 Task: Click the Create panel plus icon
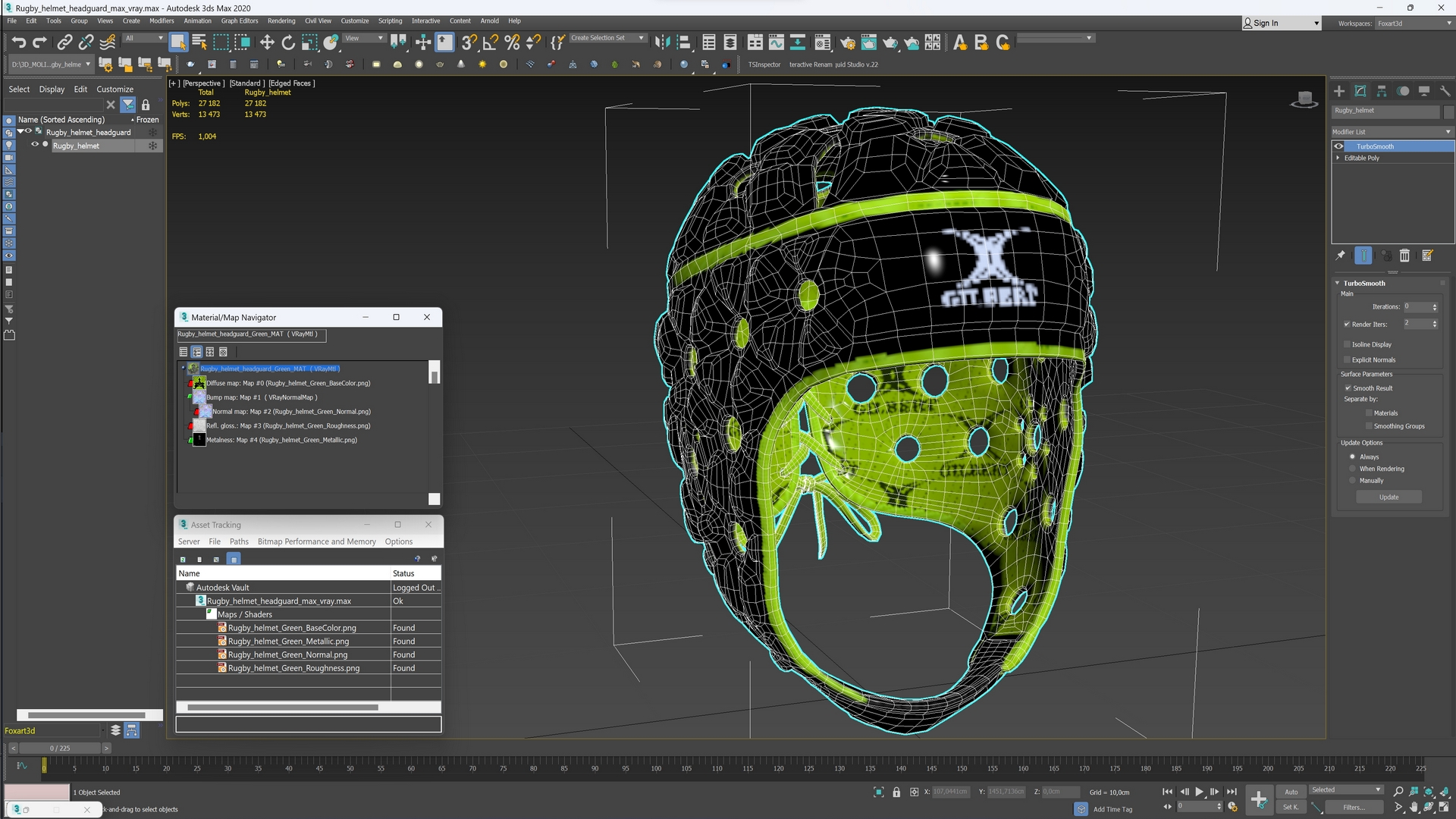point(1339,91)
